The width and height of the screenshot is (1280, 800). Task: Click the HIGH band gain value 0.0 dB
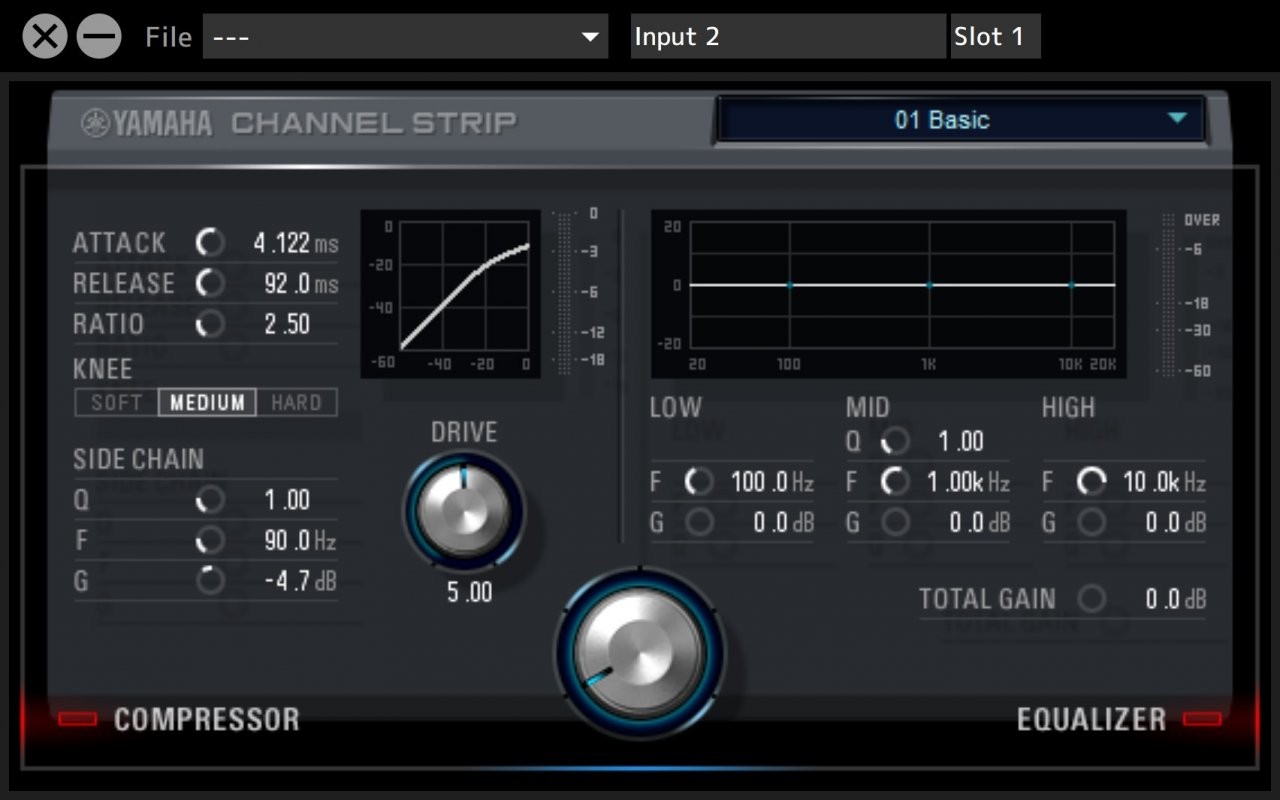1176,522
